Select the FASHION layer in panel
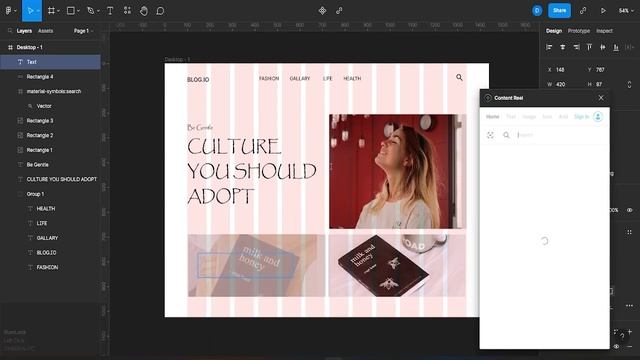The image size is (640, 360). (50, 268)
